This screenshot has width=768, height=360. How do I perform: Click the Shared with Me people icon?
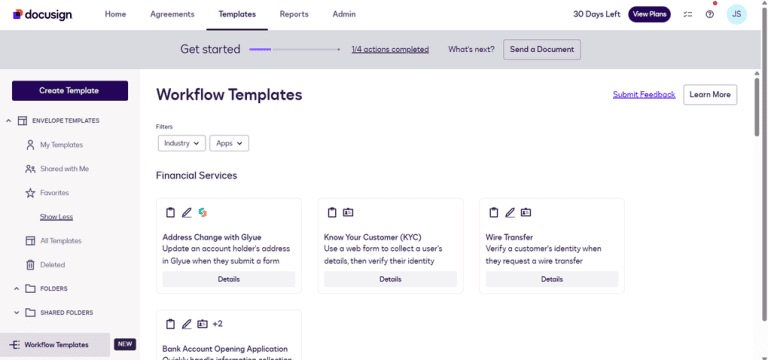tap(30, 169)
